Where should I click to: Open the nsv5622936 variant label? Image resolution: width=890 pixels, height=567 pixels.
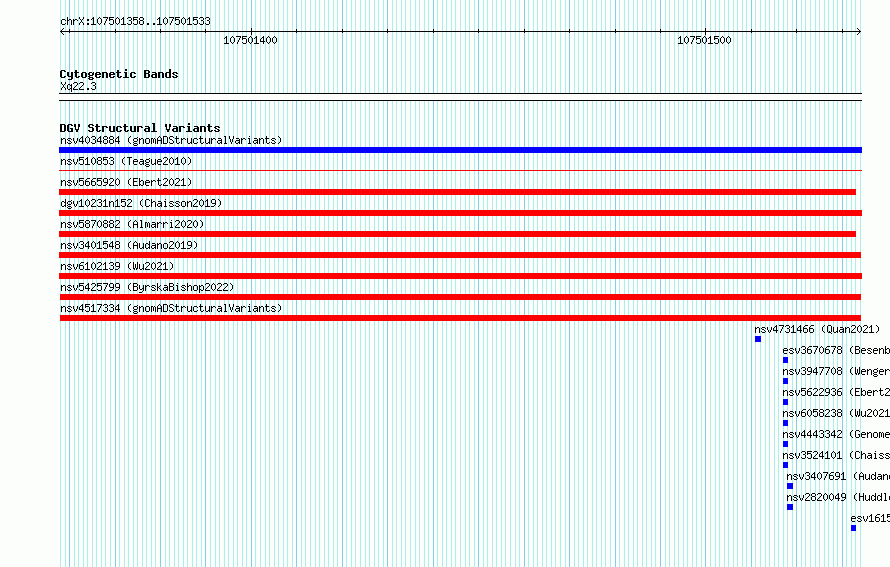tap(836, 392)
